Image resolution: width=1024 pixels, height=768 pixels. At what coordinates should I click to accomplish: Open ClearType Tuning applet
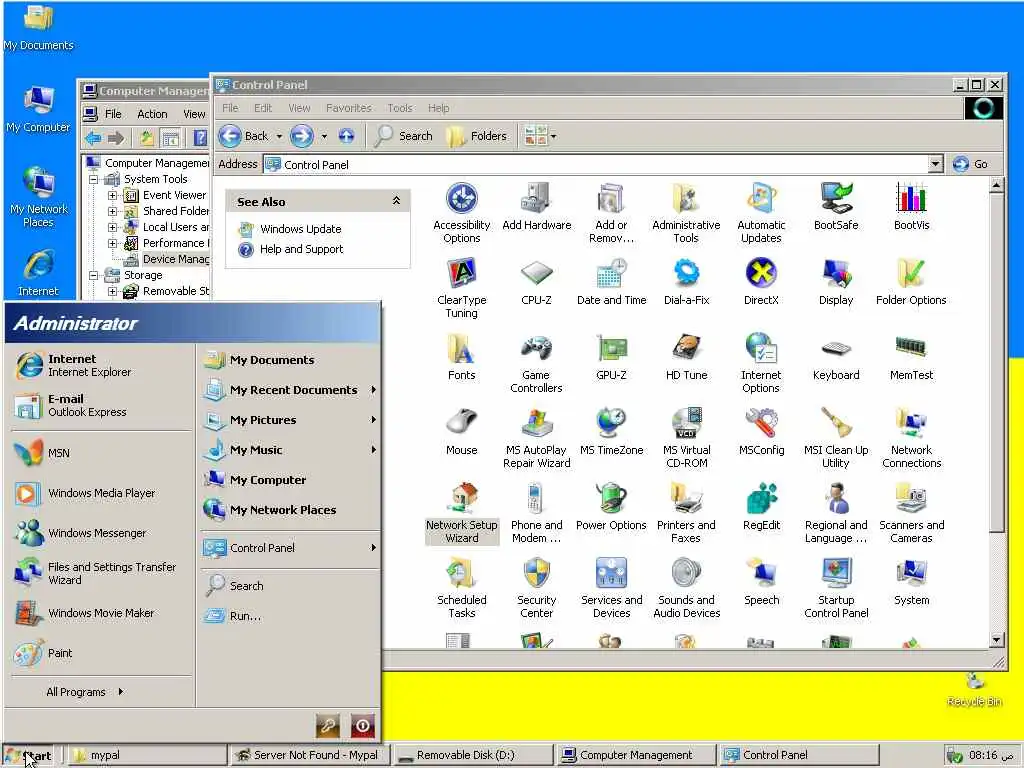pyautogui.click(x=462, y=288)
